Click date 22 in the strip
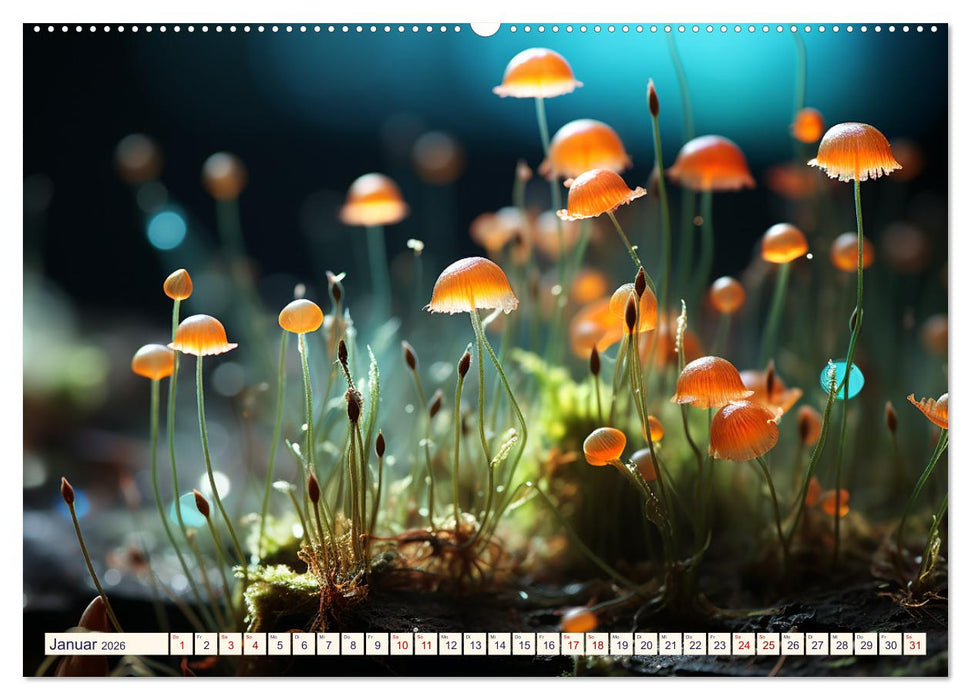The height and width of the screenshot is (700, 971). (695, 647)
